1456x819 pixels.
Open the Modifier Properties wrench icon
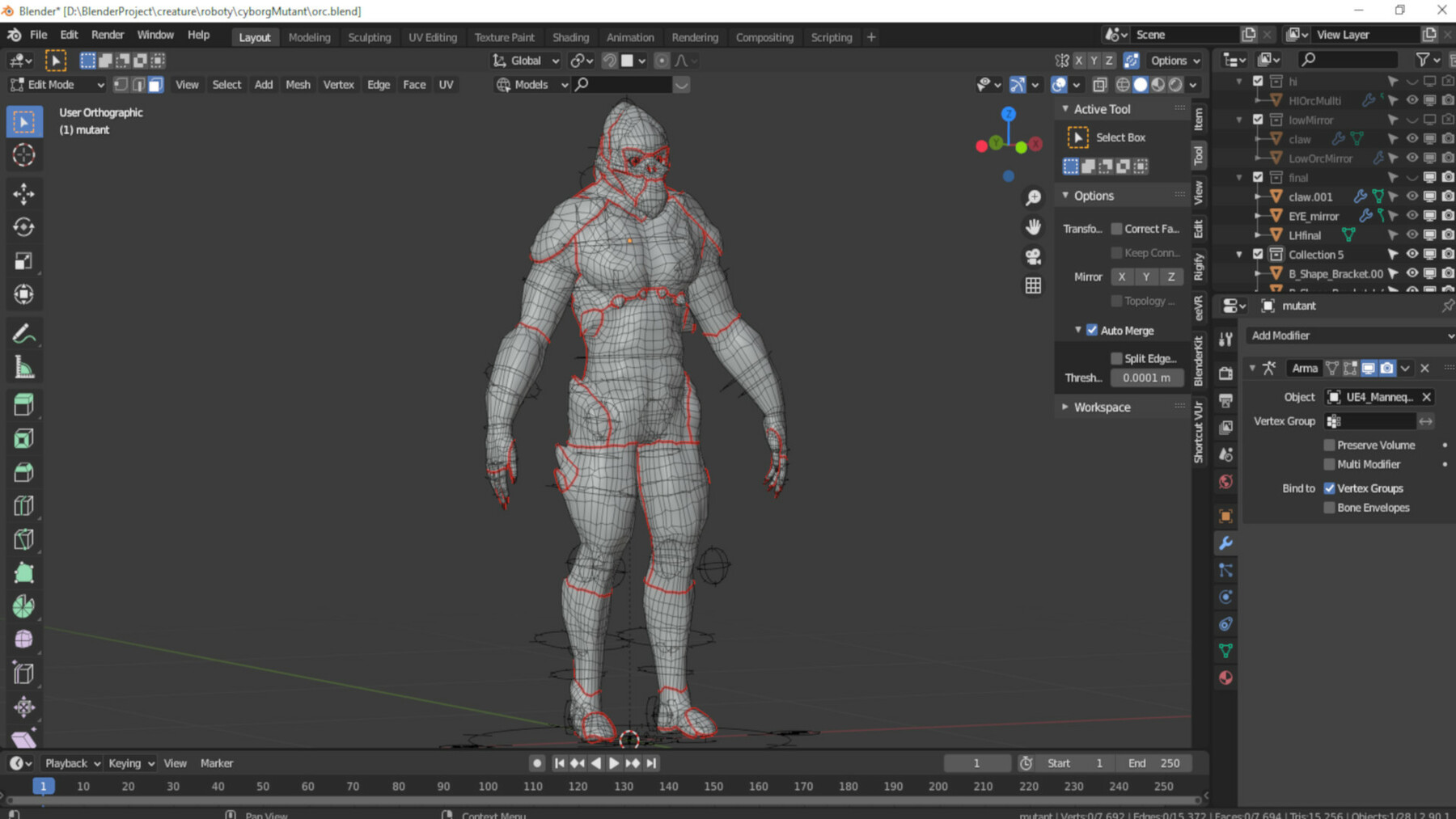(x=1226, y=543)
